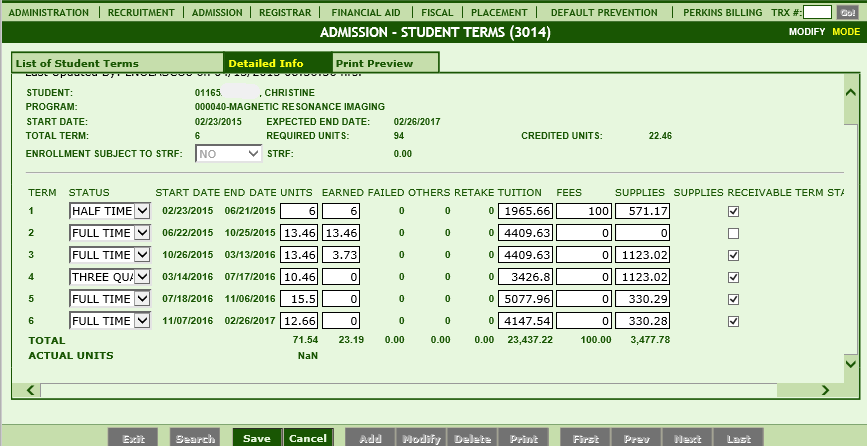Screen dimensions: 867x446
Task: Click term 2 supplies field with 0
Action: [643, 233]
